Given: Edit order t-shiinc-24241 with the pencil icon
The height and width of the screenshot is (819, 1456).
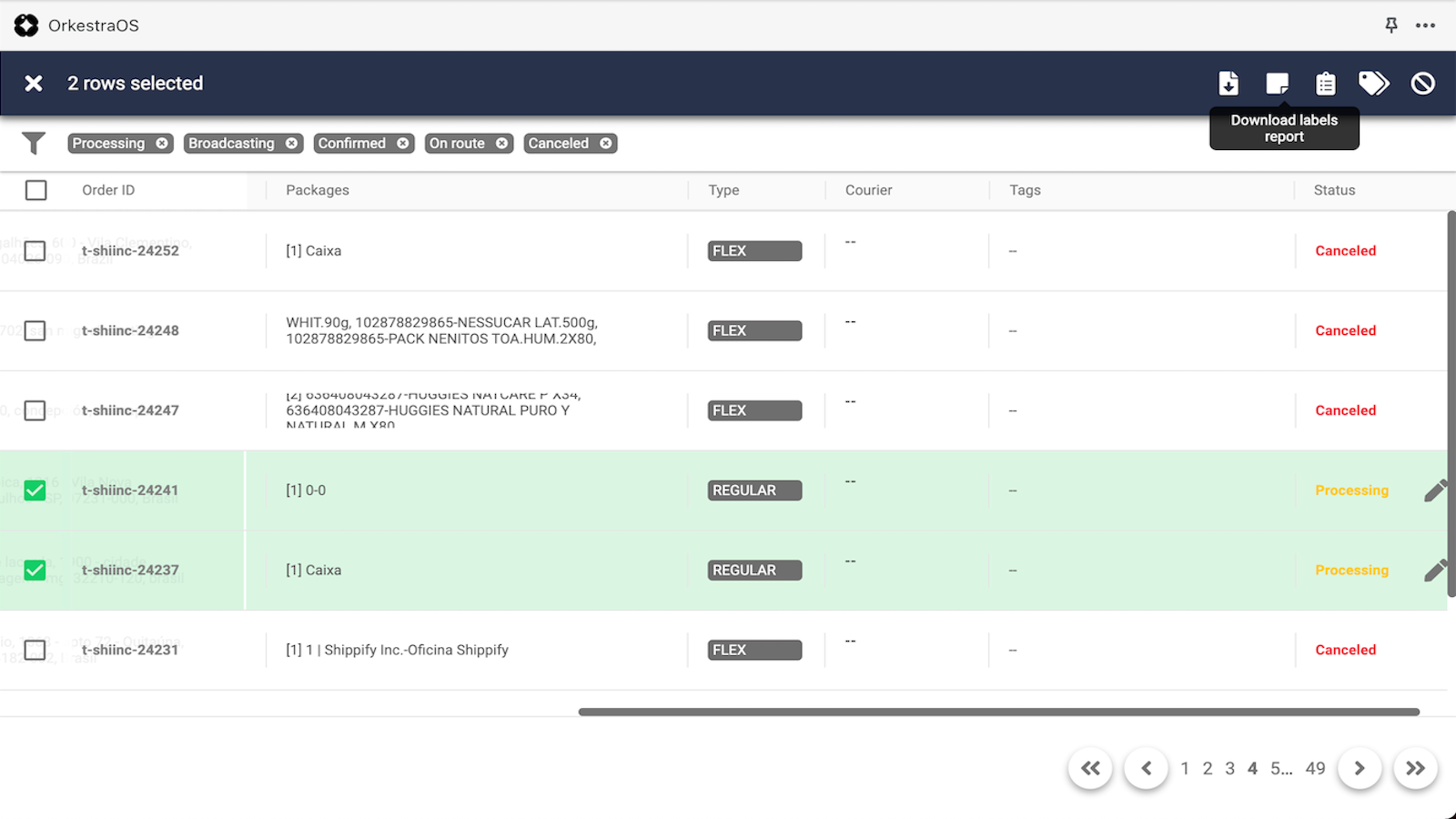Looking at the screenshot, I should tap(1435, 491).
